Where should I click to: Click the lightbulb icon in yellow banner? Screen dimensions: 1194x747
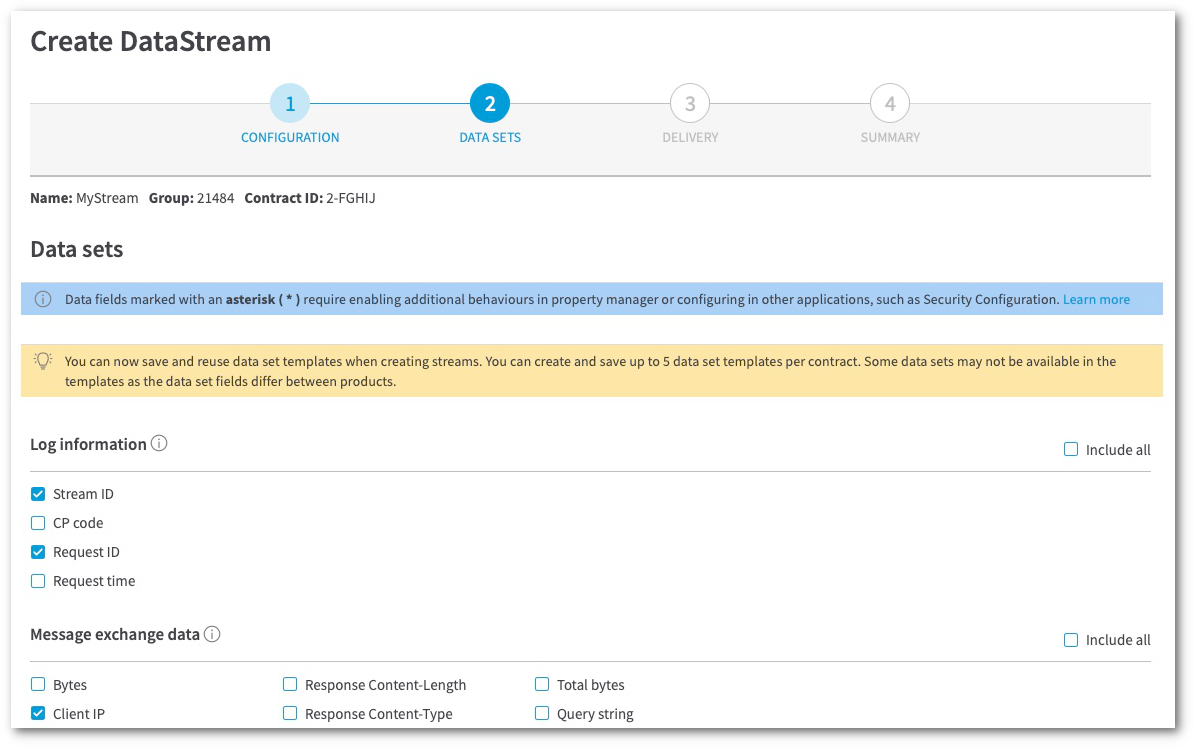pyautogui.click(x=43, y=361)
